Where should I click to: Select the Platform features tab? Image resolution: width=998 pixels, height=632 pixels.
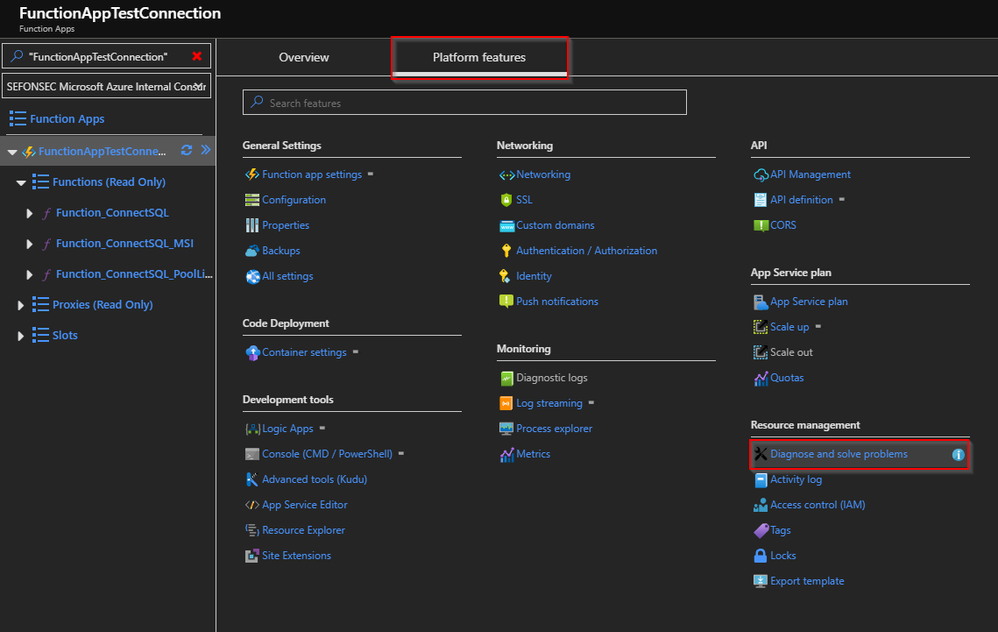tap(479, 57)
